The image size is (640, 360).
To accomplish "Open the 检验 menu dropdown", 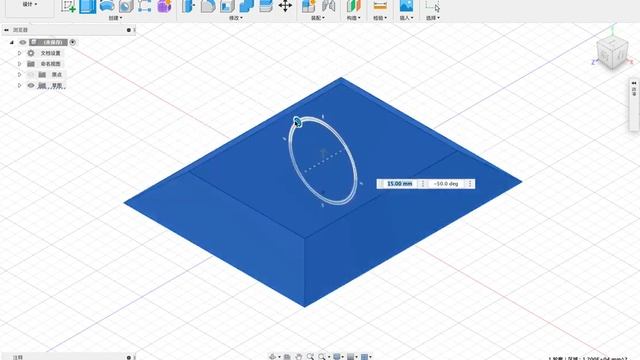I will pyautogui.click(x=380, y=18).
